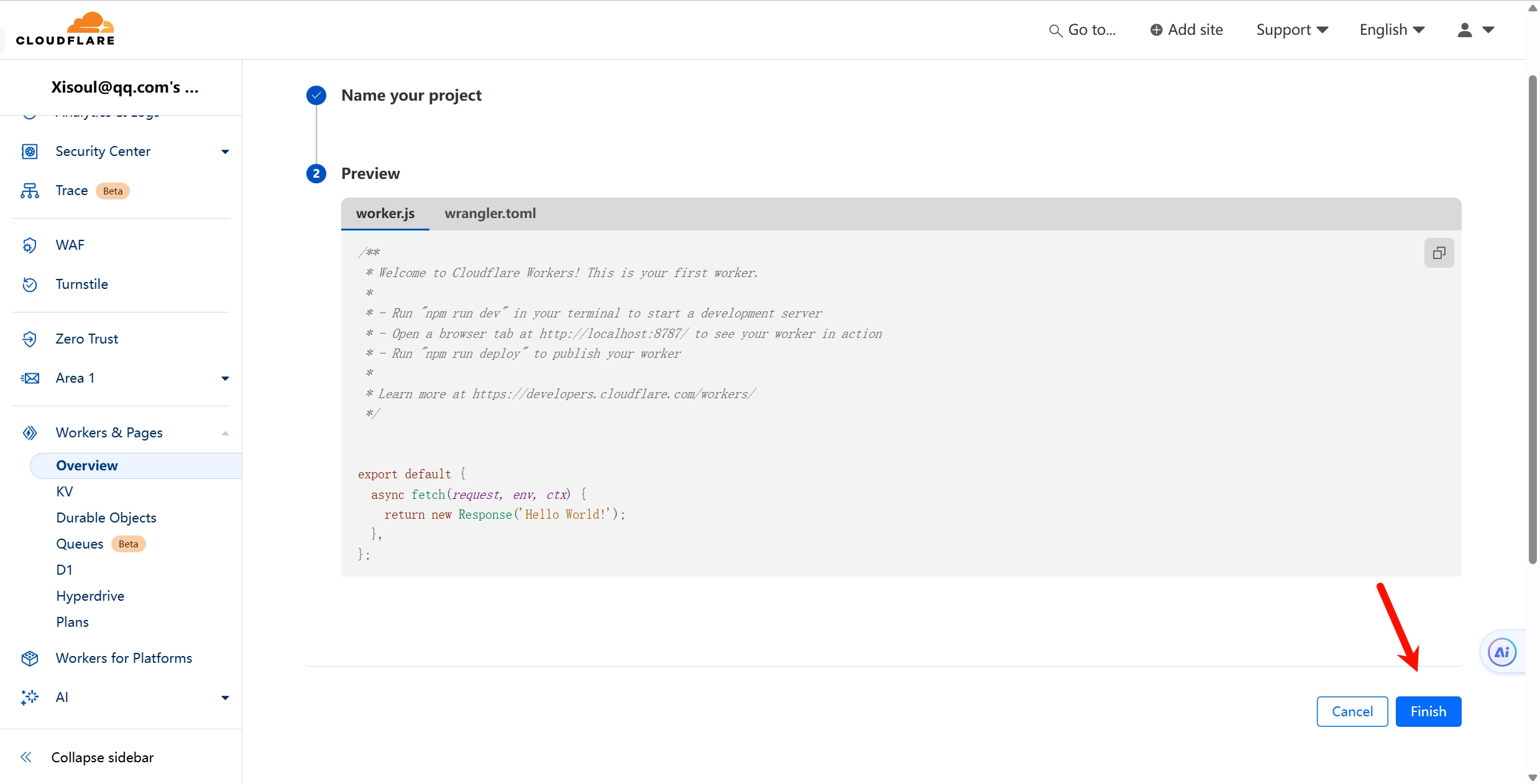1540x784 pixels.
Task: Open the user account icon menu
Action: coord(1465,30)
